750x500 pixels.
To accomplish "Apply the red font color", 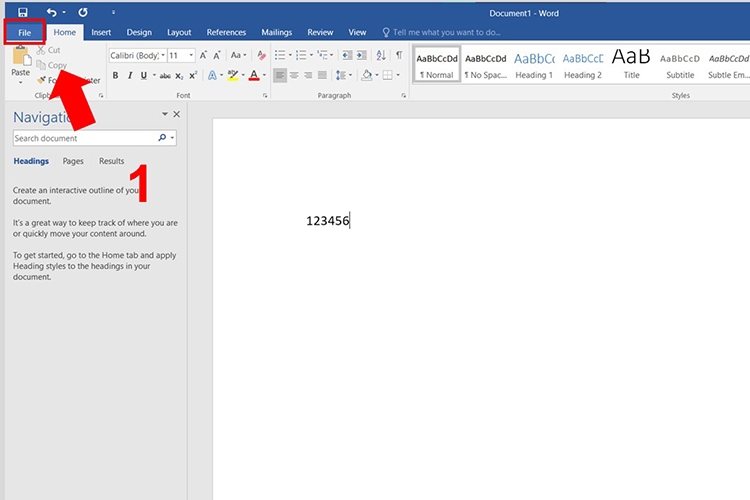I will (254, 75).
